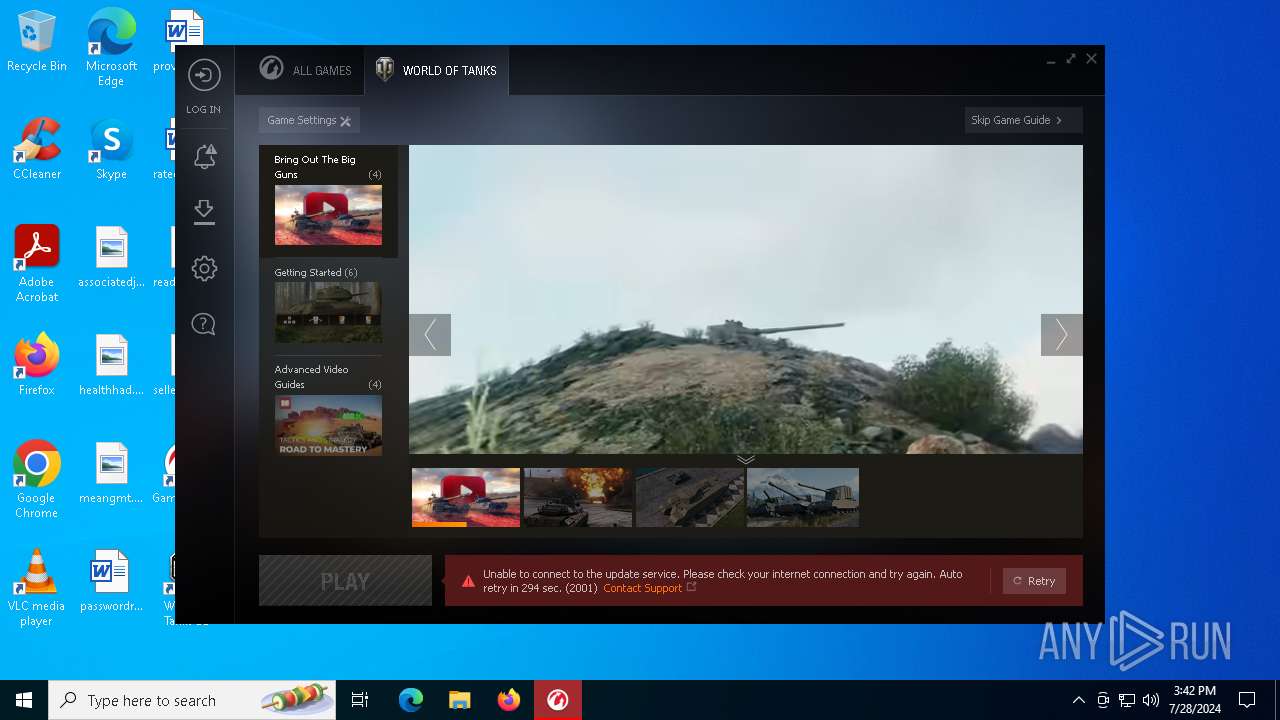Open File Explorer from taskbar

[x=460, y=700]
